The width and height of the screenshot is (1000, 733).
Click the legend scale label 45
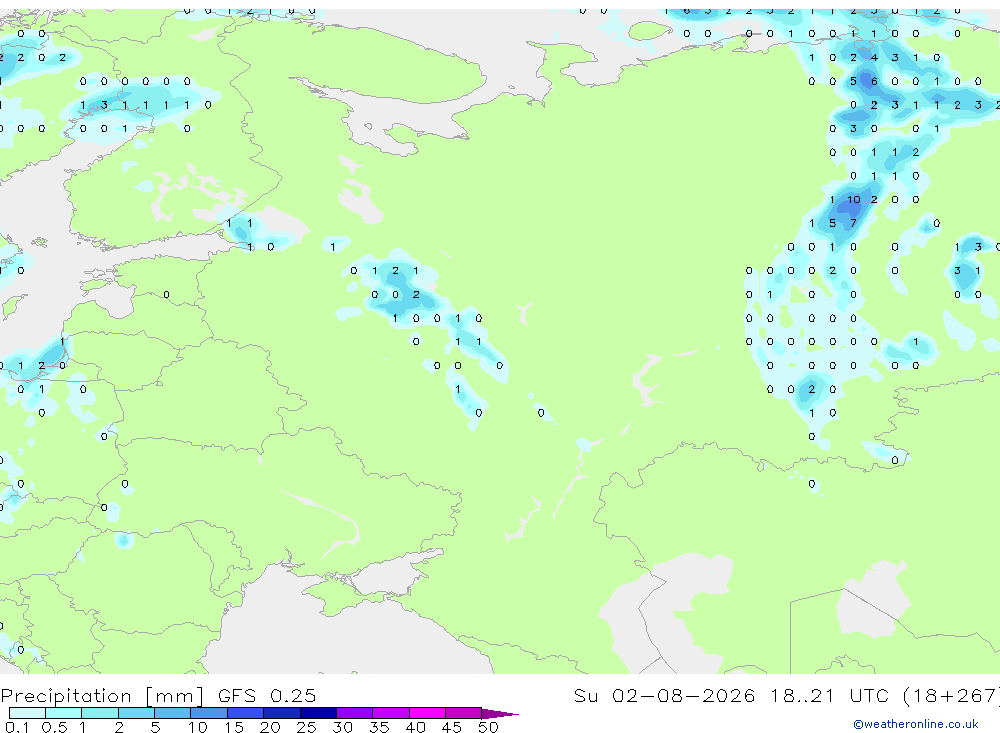[x=452, y=727]
